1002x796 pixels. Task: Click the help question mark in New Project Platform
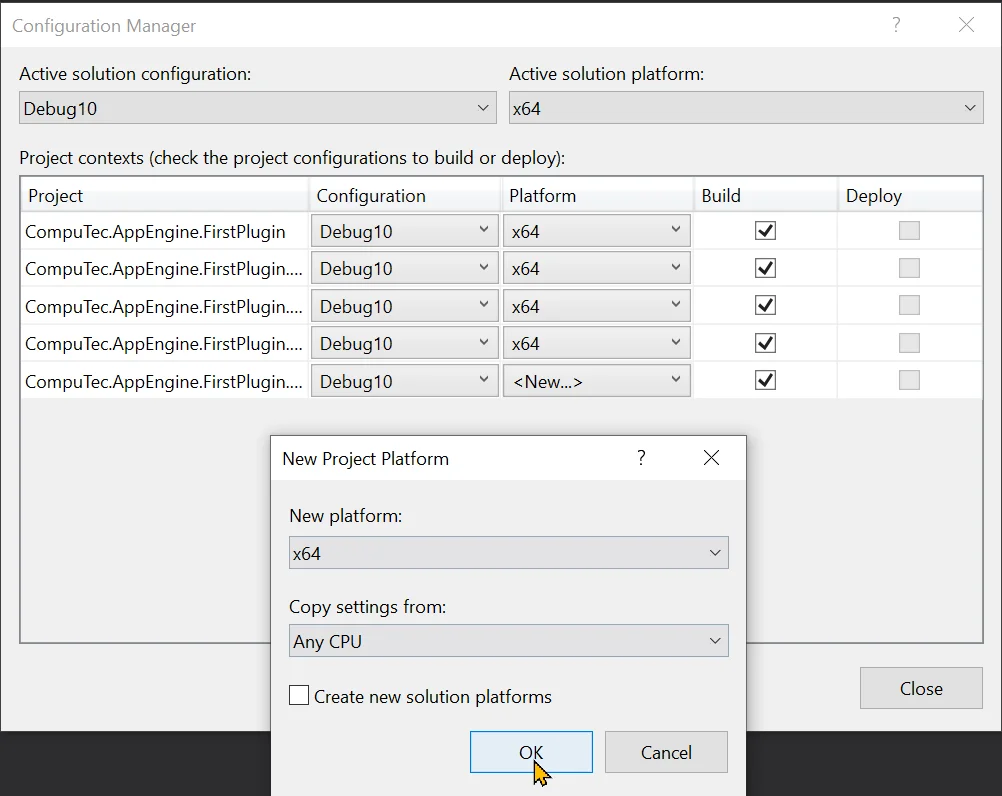[x=641, y=458]
